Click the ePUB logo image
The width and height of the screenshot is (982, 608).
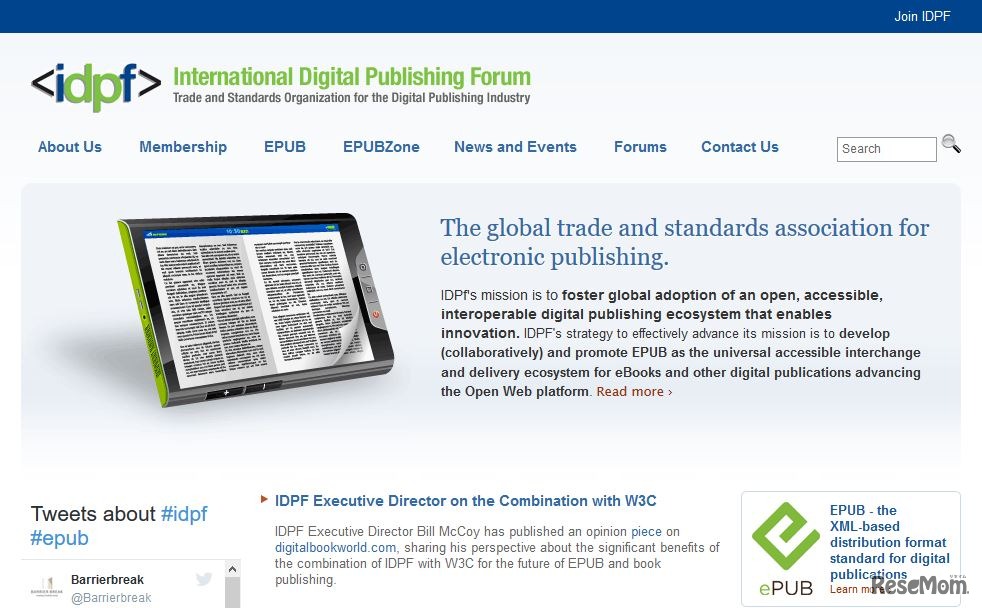click(x=785, y=549)
